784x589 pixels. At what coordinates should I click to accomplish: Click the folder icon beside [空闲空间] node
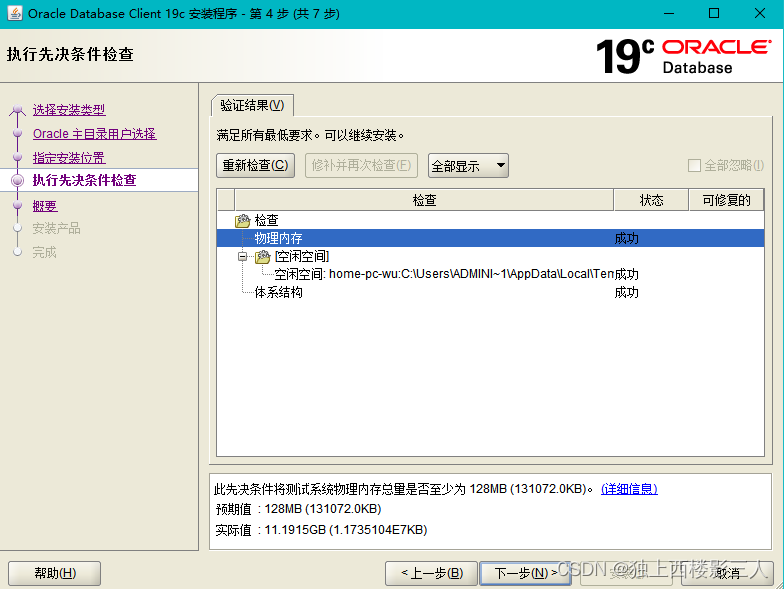[262, 256]
